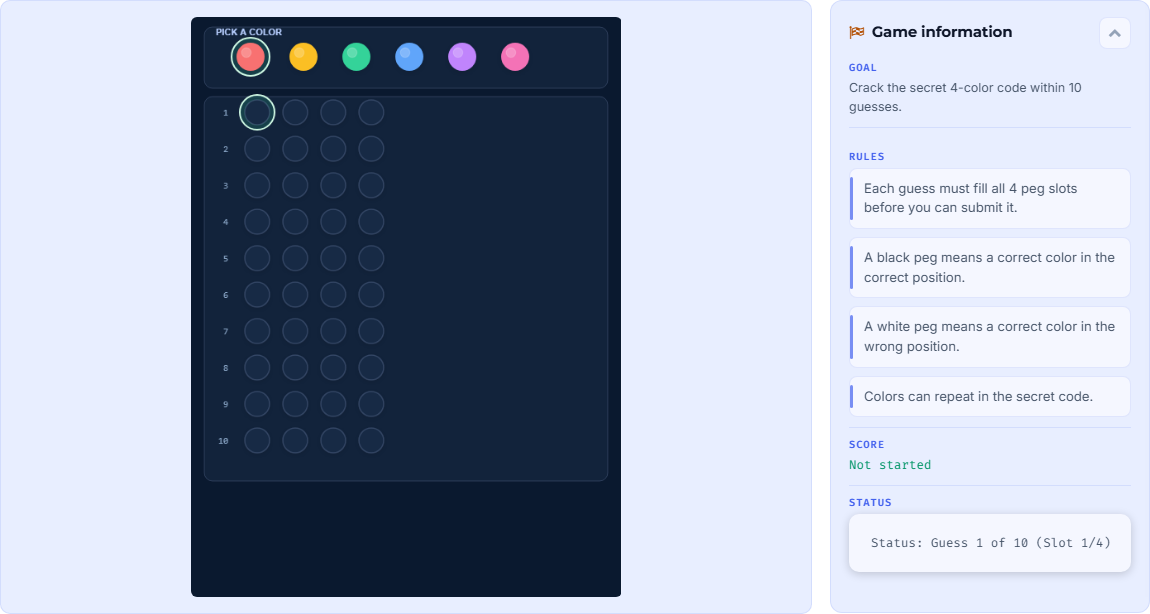Select the second peg slot in row 1
Screen dimensions: 1150x614
click(296, 113)
